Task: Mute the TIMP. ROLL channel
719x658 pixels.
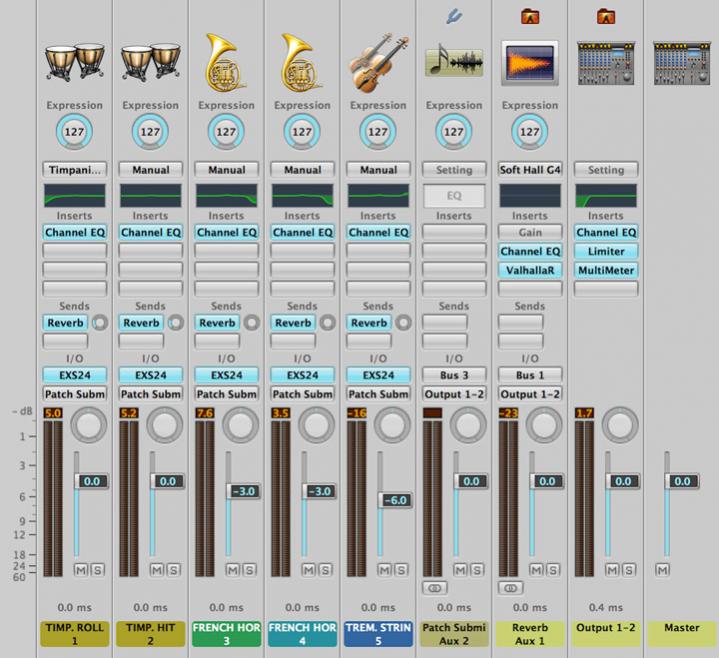Action: 81,570
